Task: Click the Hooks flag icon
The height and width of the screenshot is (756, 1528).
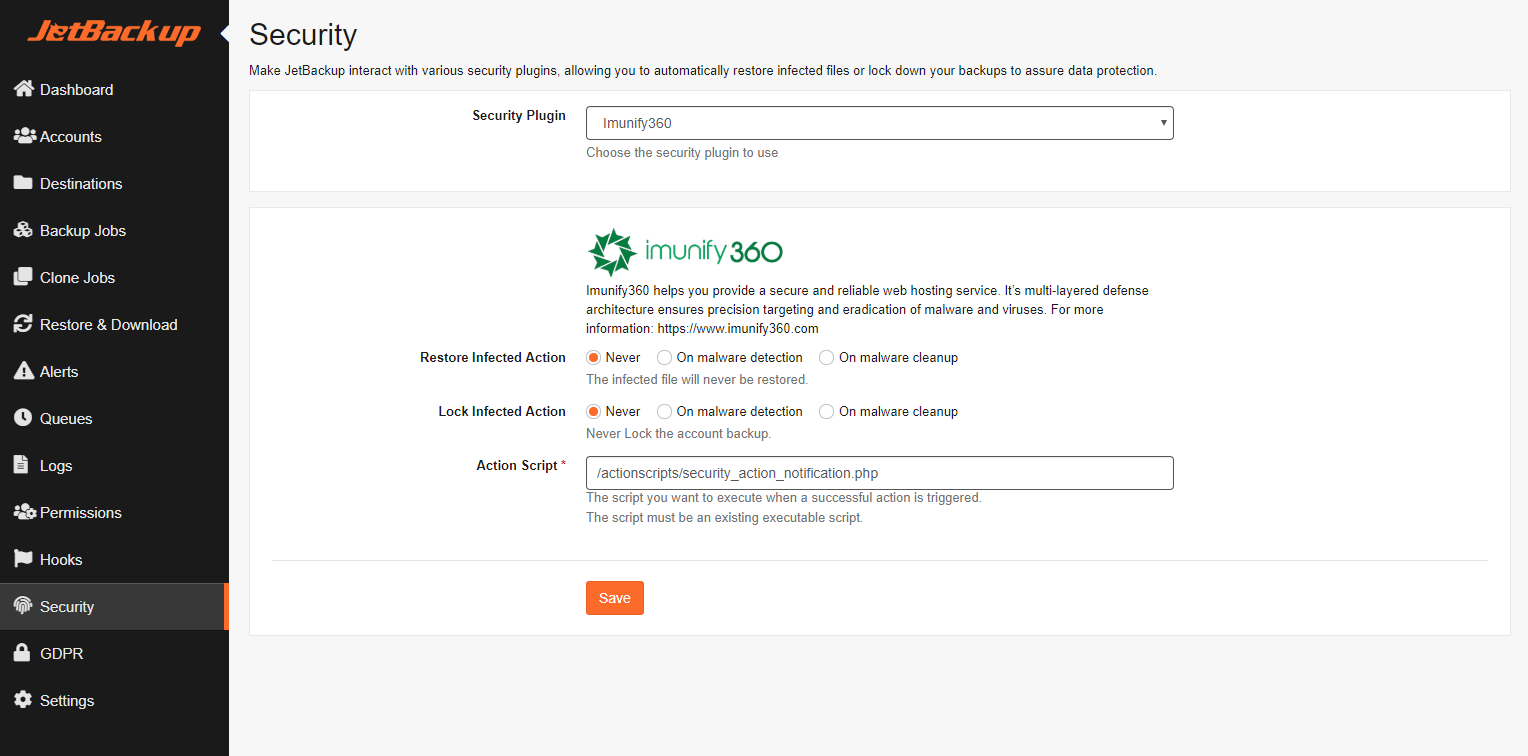Action: [x=23, y=559]
